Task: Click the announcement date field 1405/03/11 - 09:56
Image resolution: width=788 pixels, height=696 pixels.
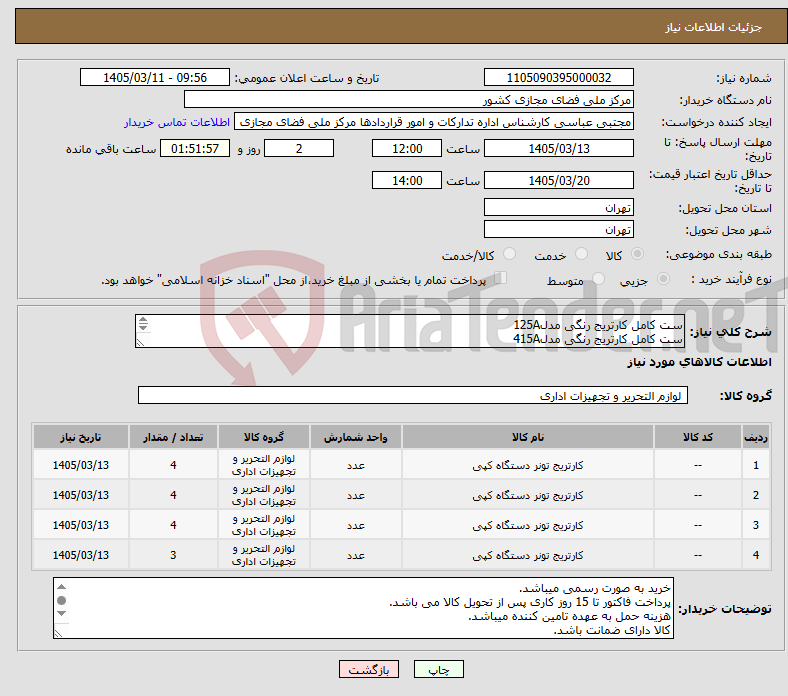Action: coord(155,77)
